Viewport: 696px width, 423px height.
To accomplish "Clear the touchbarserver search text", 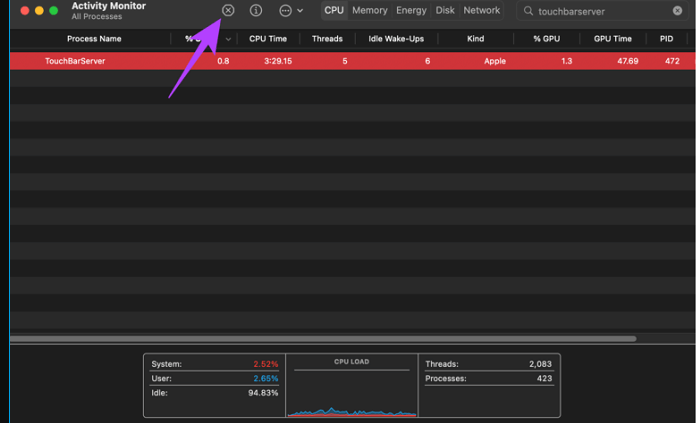I will point(677,11).
